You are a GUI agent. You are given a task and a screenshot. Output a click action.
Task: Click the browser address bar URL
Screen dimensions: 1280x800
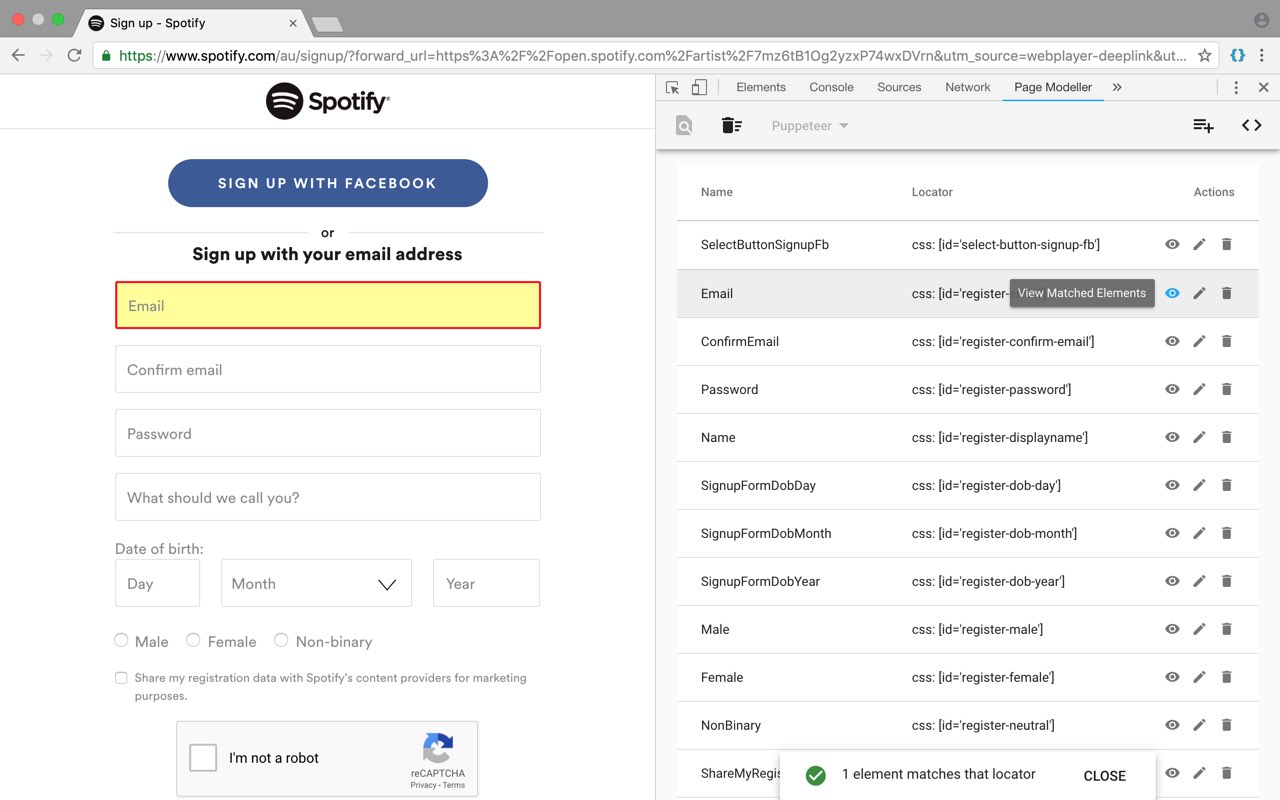[x=653, y=56]
